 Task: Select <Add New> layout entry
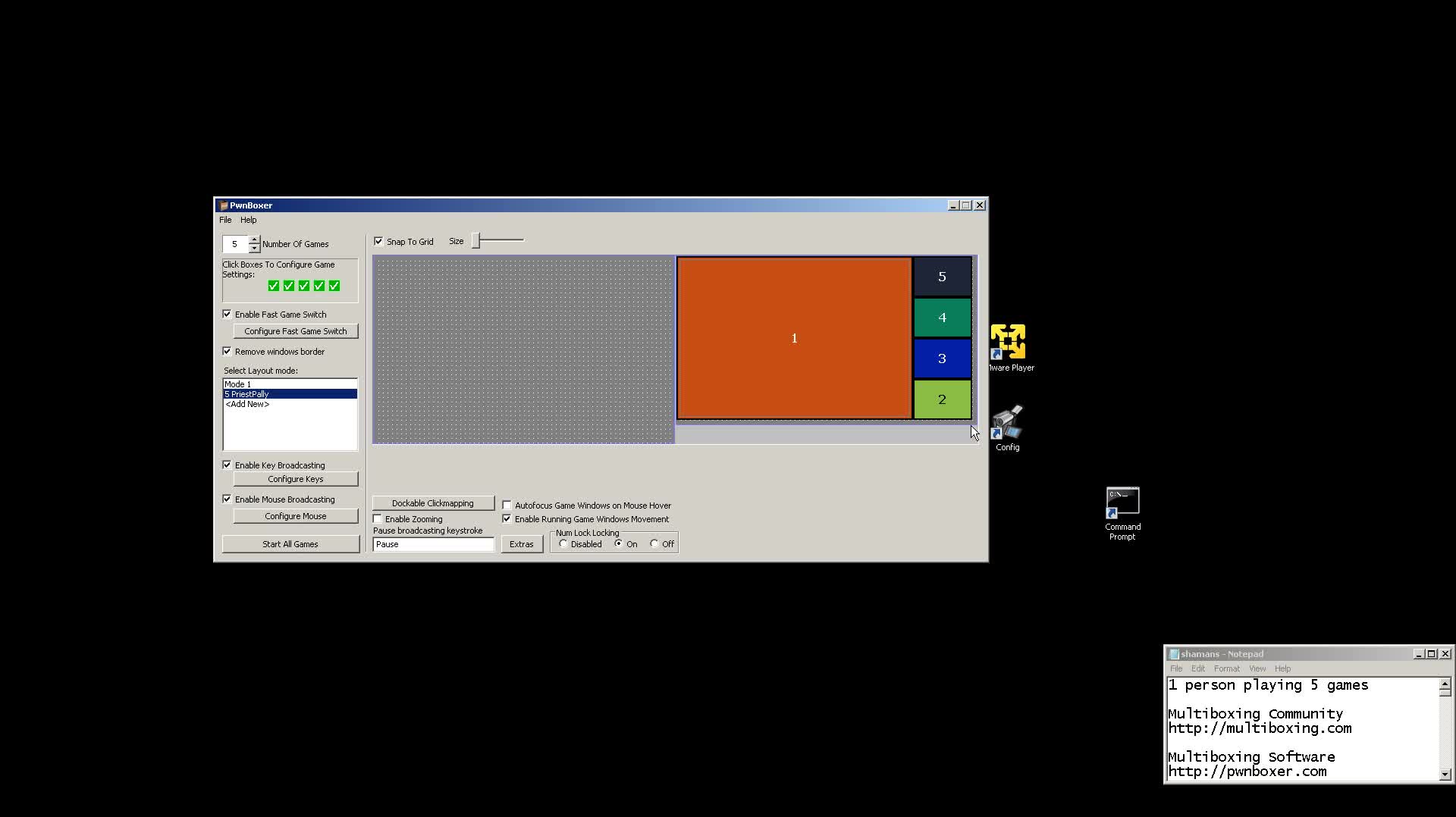290,404
